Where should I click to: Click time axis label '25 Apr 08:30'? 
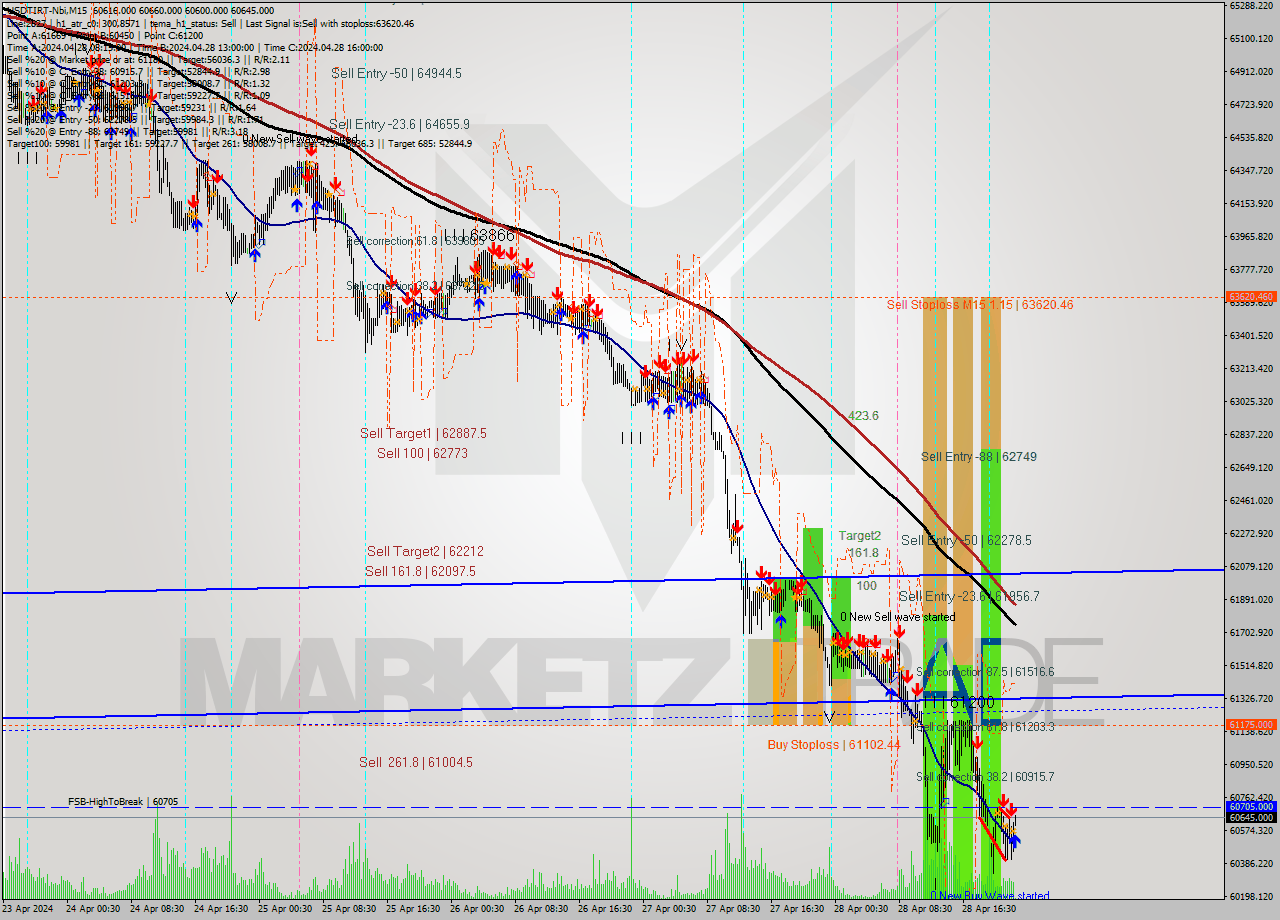click(x=348, y=909)
